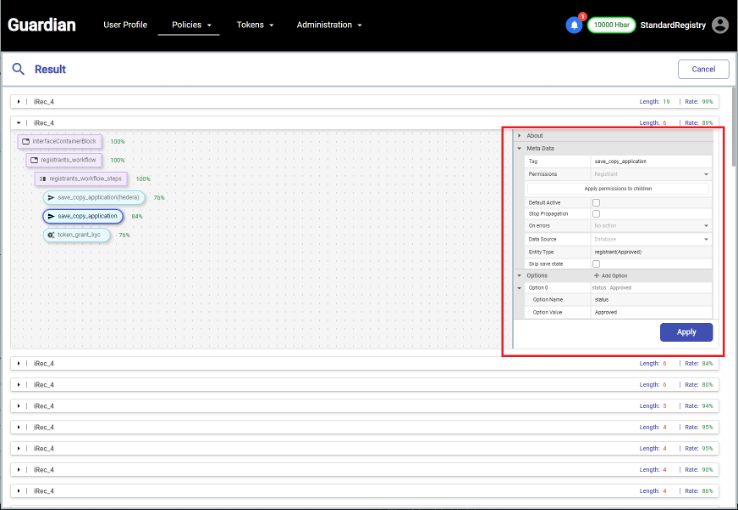Expand the About section
The height and width of the screenshot is (510, 738).
coord(535,136)
